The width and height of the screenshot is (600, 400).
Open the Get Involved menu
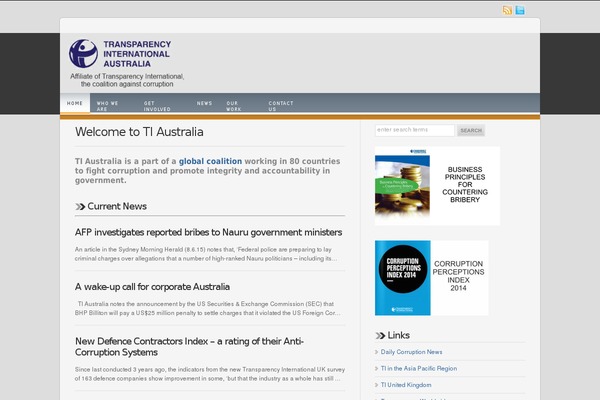click(157, 106)
